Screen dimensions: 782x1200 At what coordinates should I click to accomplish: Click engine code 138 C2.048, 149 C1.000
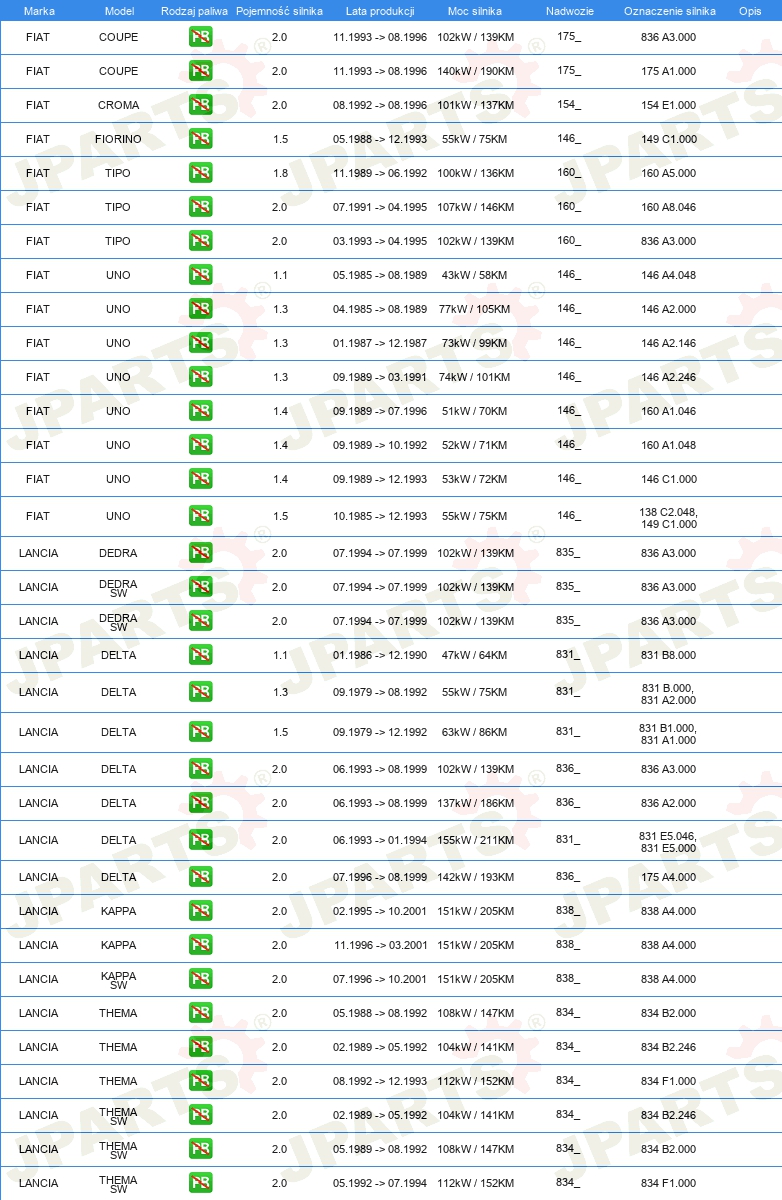click(669, 518)
